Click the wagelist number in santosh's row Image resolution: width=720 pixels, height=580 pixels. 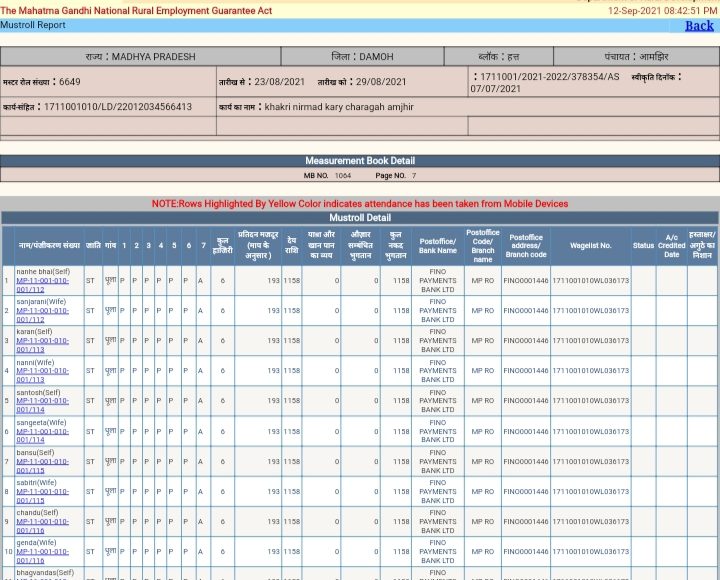591,400
